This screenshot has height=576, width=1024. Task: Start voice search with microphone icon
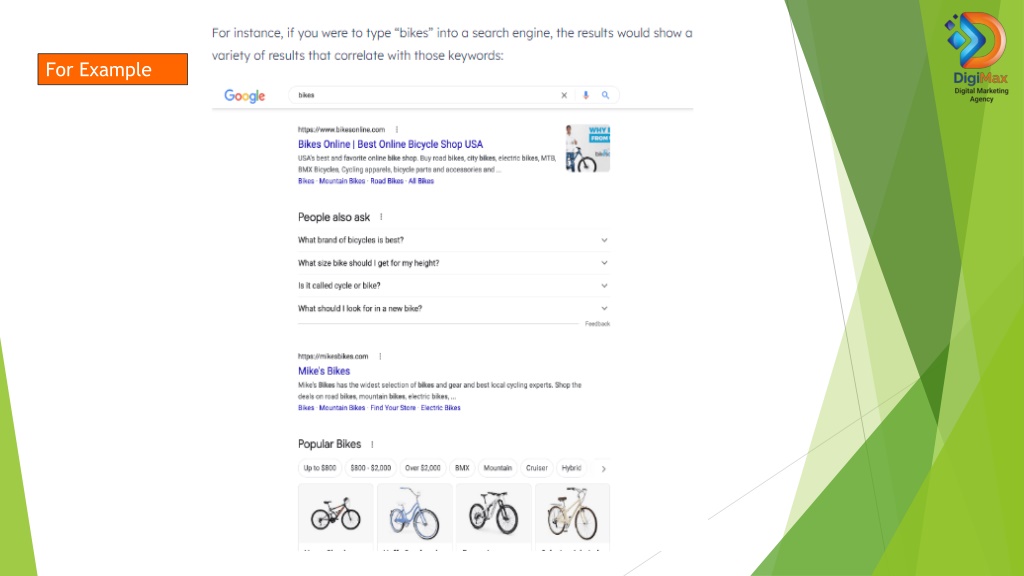click(x=586, y=95)
